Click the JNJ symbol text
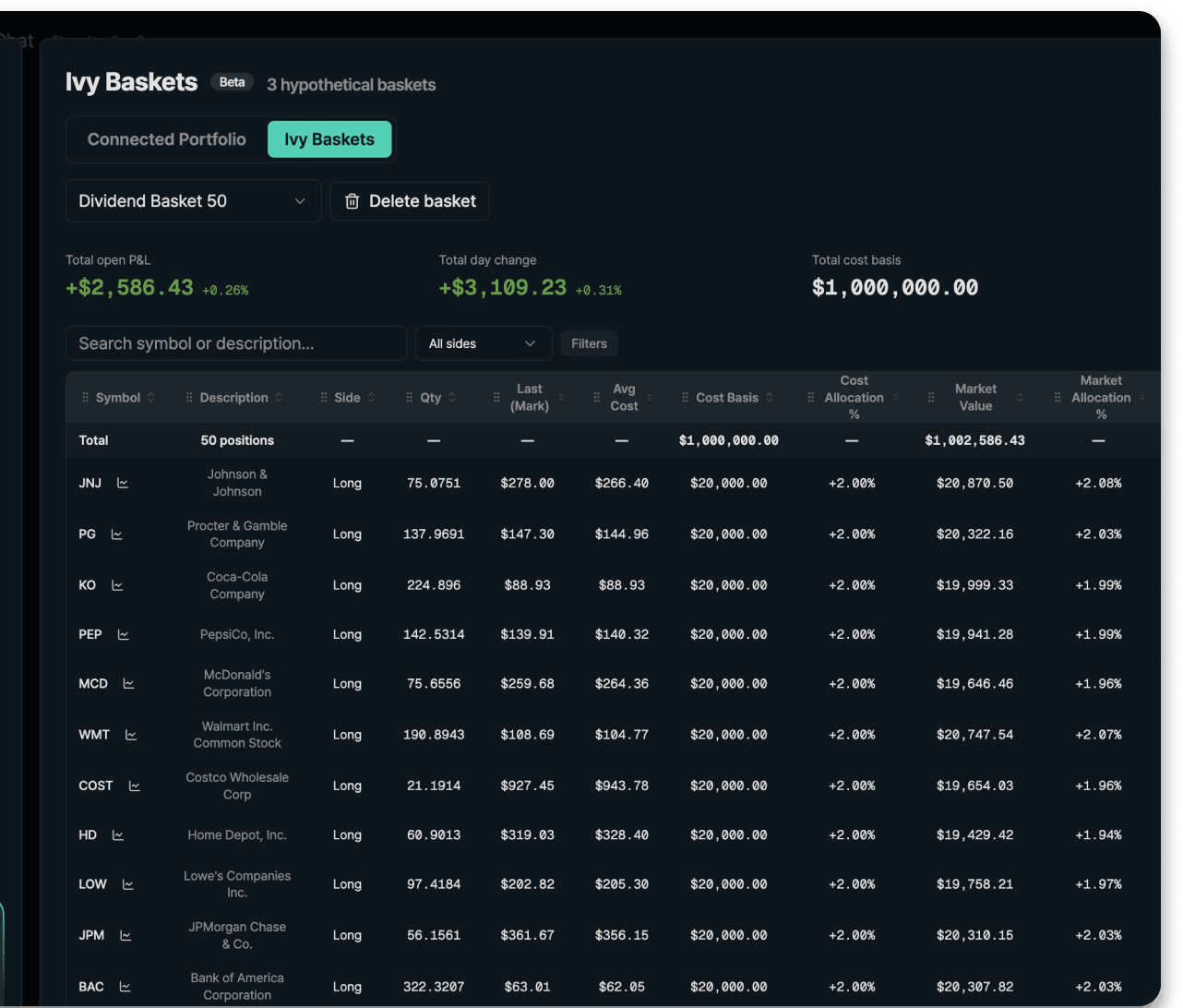This screenshot has width=1183, height=1008. [90, 483]
